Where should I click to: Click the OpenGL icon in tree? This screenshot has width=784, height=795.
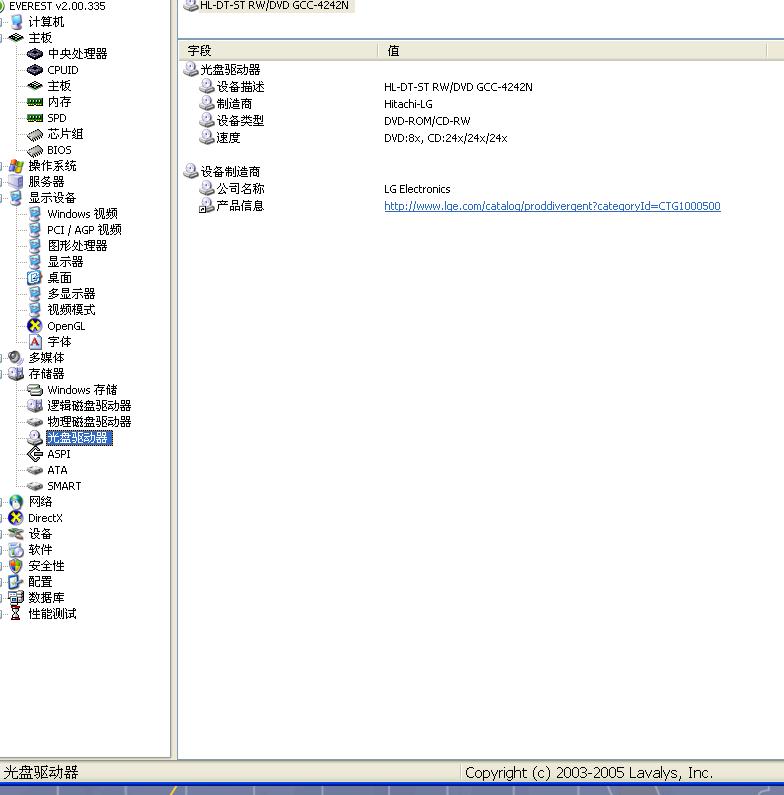[x=34, y=326]
